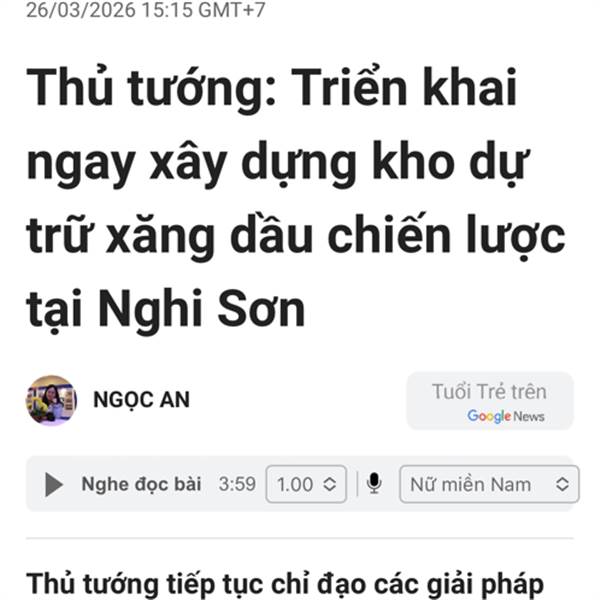Click the microphone voice icon
The height and width of the screenshot is (600, 600).
point(374,484)
